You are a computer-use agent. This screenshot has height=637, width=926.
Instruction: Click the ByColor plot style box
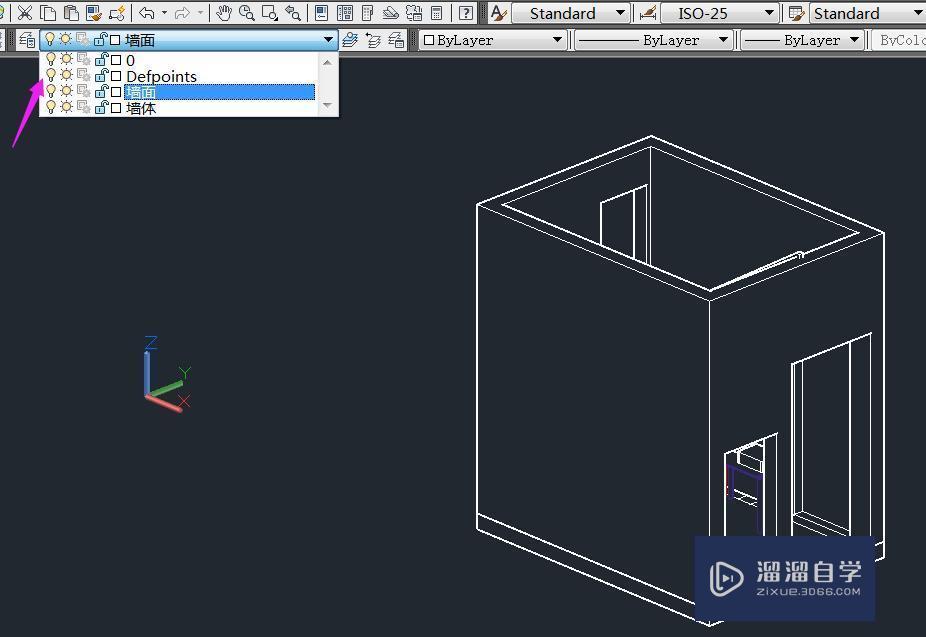point(899,40)
